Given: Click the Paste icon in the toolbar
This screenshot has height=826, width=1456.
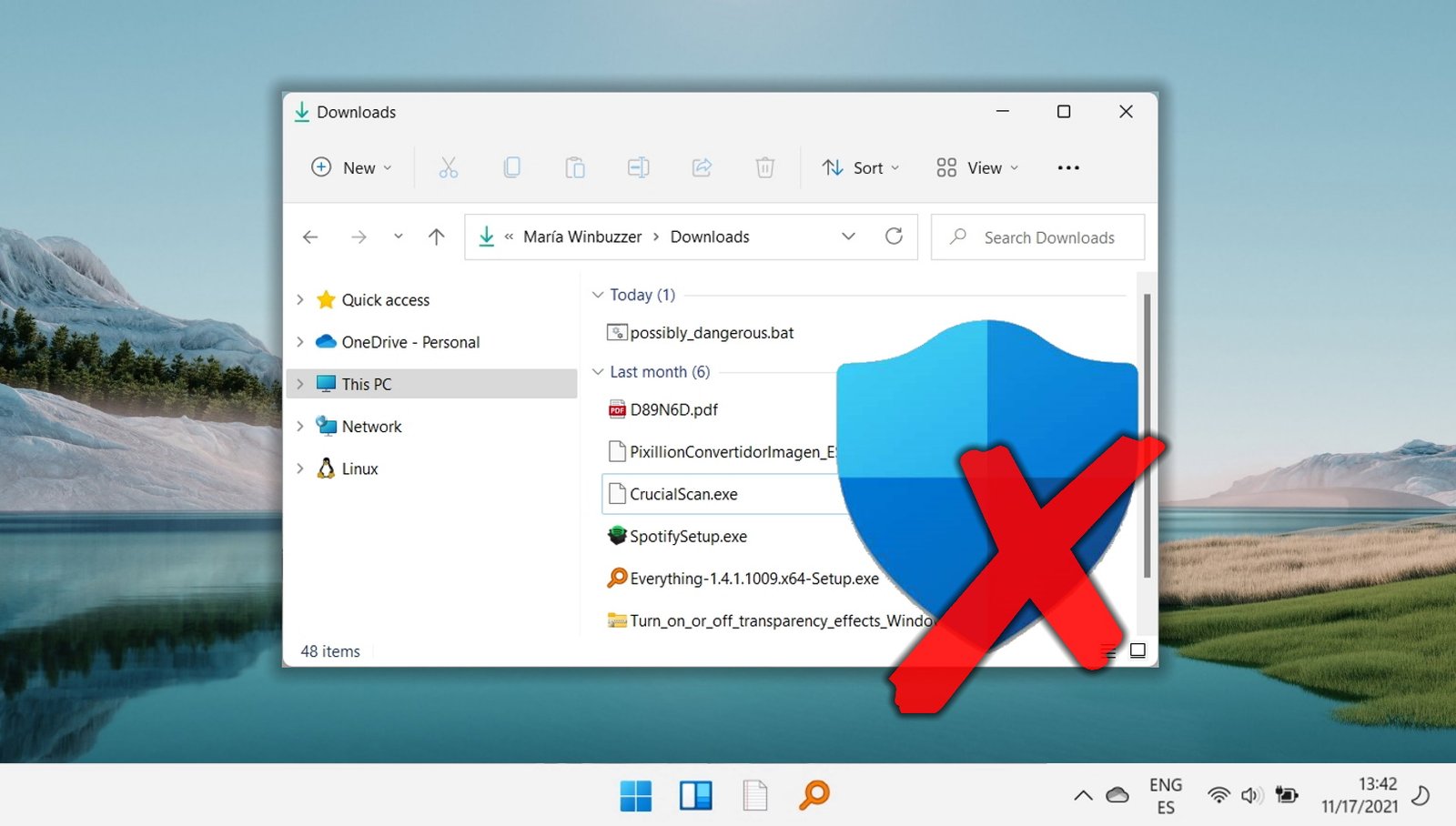Looking at the screenshot, I should (574, 167).
